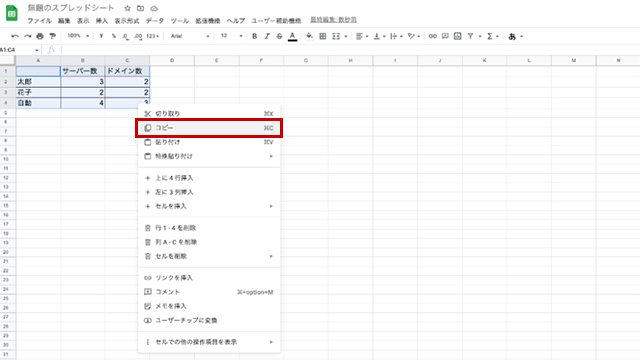Click the insert chart icon in toolbar
This screenshot has height=360, width=640.
(458, 36)
